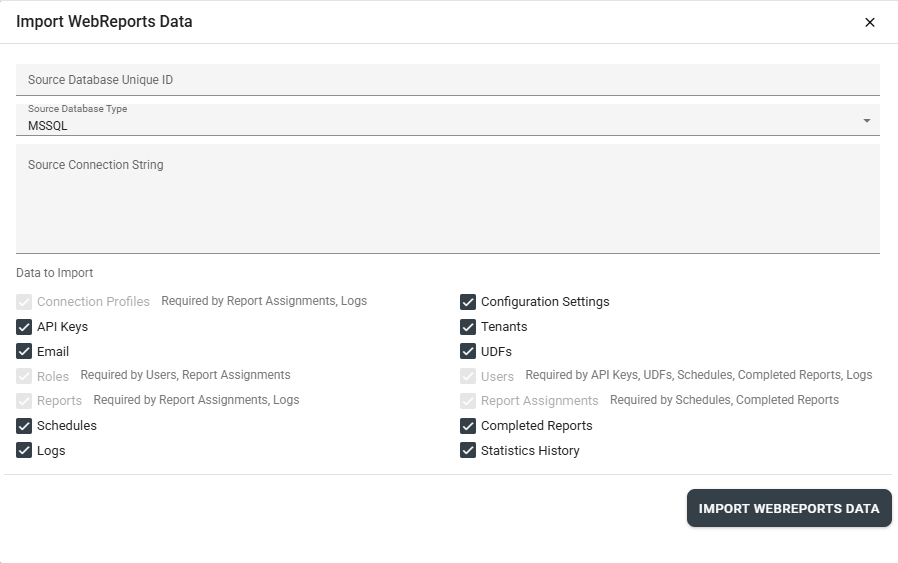The height and width of the screenshot is (563, 898).
Task: Uncheck the Email checkbox
Action: click(24, 352)
